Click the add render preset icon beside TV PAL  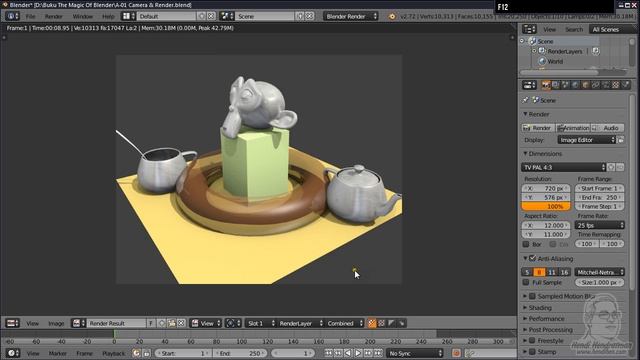tap(611, 167)
